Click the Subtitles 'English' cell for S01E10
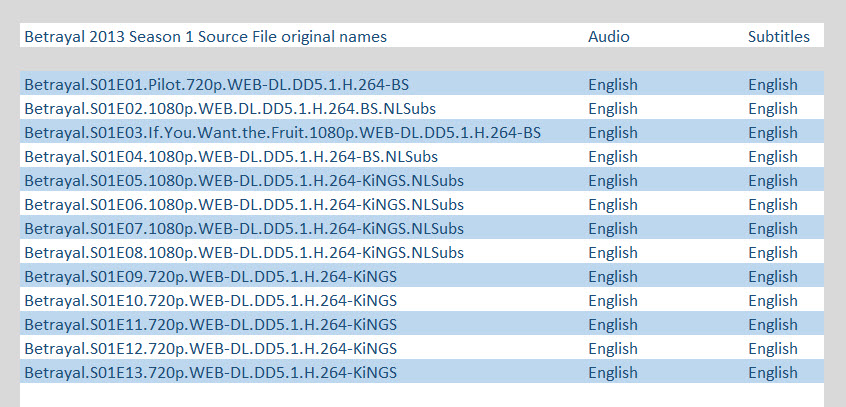846x407 pixels. pos(773,301)
